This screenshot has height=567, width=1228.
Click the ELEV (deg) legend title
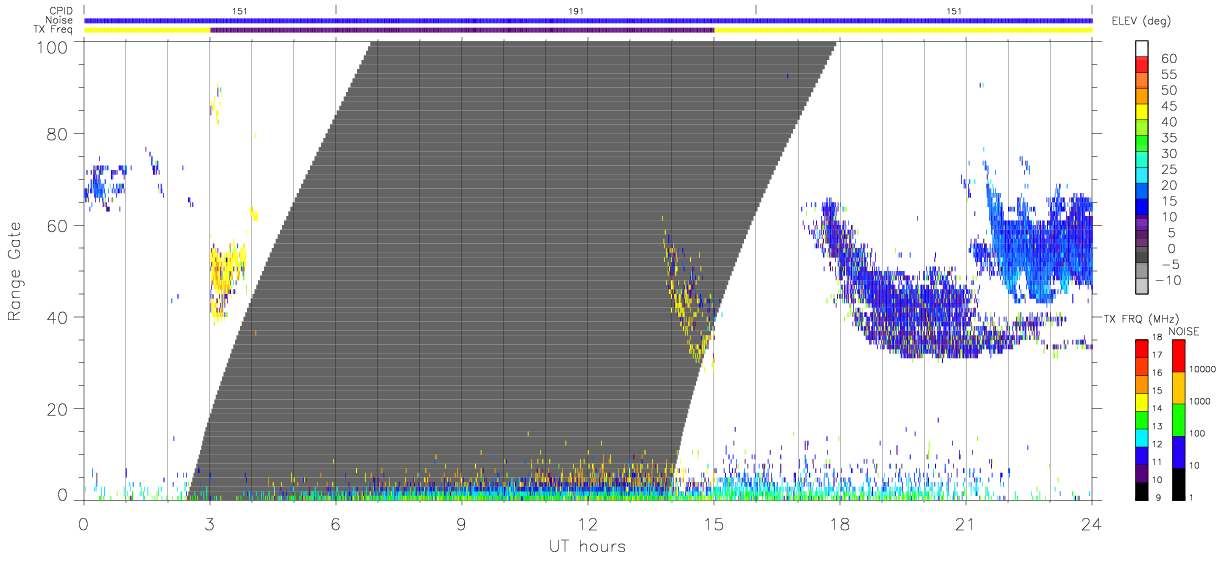[1142, 21]
